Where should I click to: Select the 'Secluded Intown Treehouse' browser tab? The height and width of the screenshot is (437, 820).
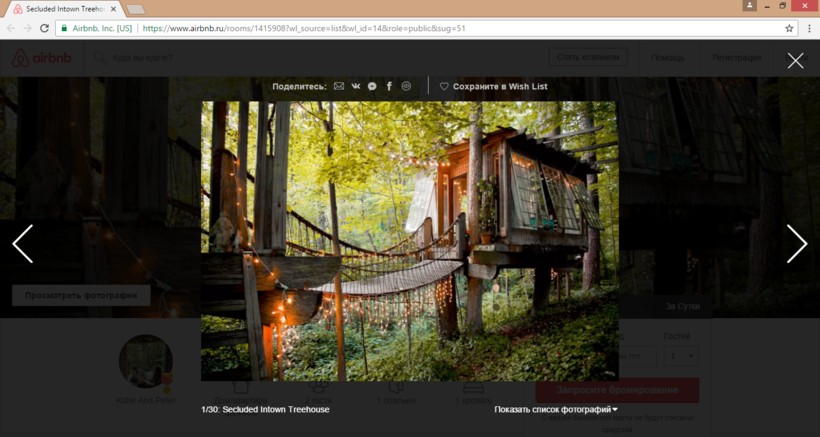(65, 9)
